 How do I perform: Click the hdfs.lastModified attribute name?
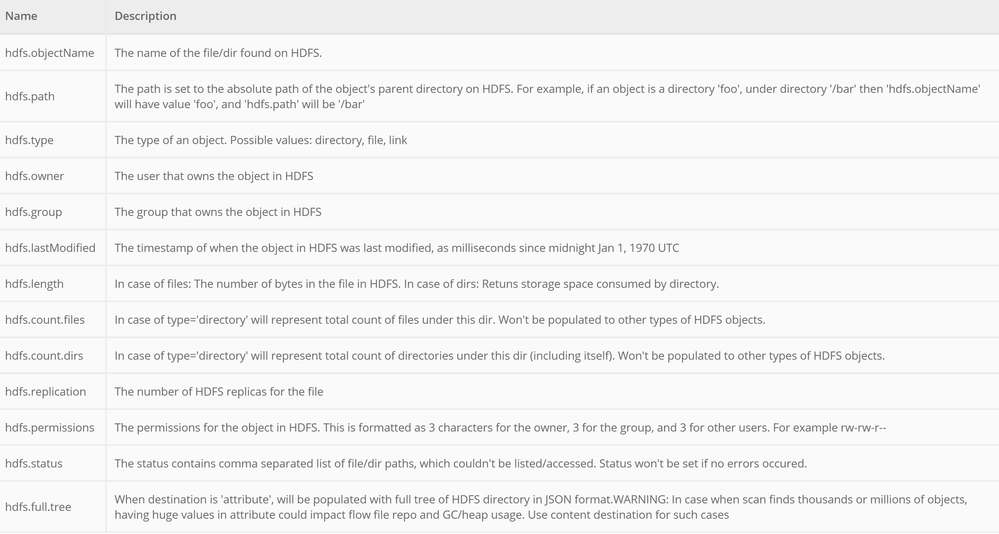coord(50,248)
